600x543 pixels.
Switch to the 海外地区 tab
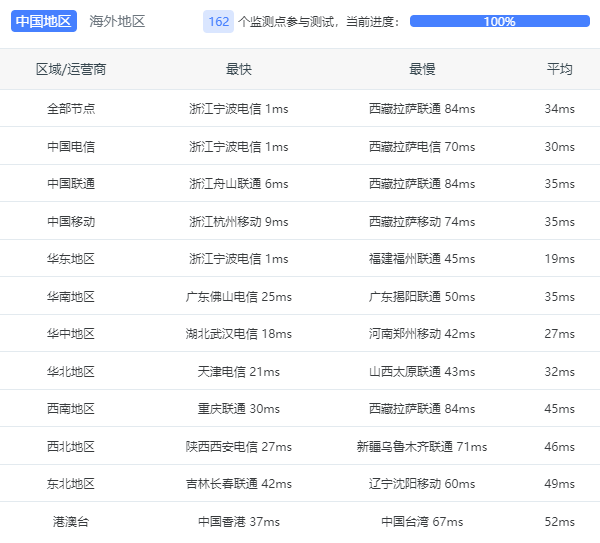click(x=117, y=21)
